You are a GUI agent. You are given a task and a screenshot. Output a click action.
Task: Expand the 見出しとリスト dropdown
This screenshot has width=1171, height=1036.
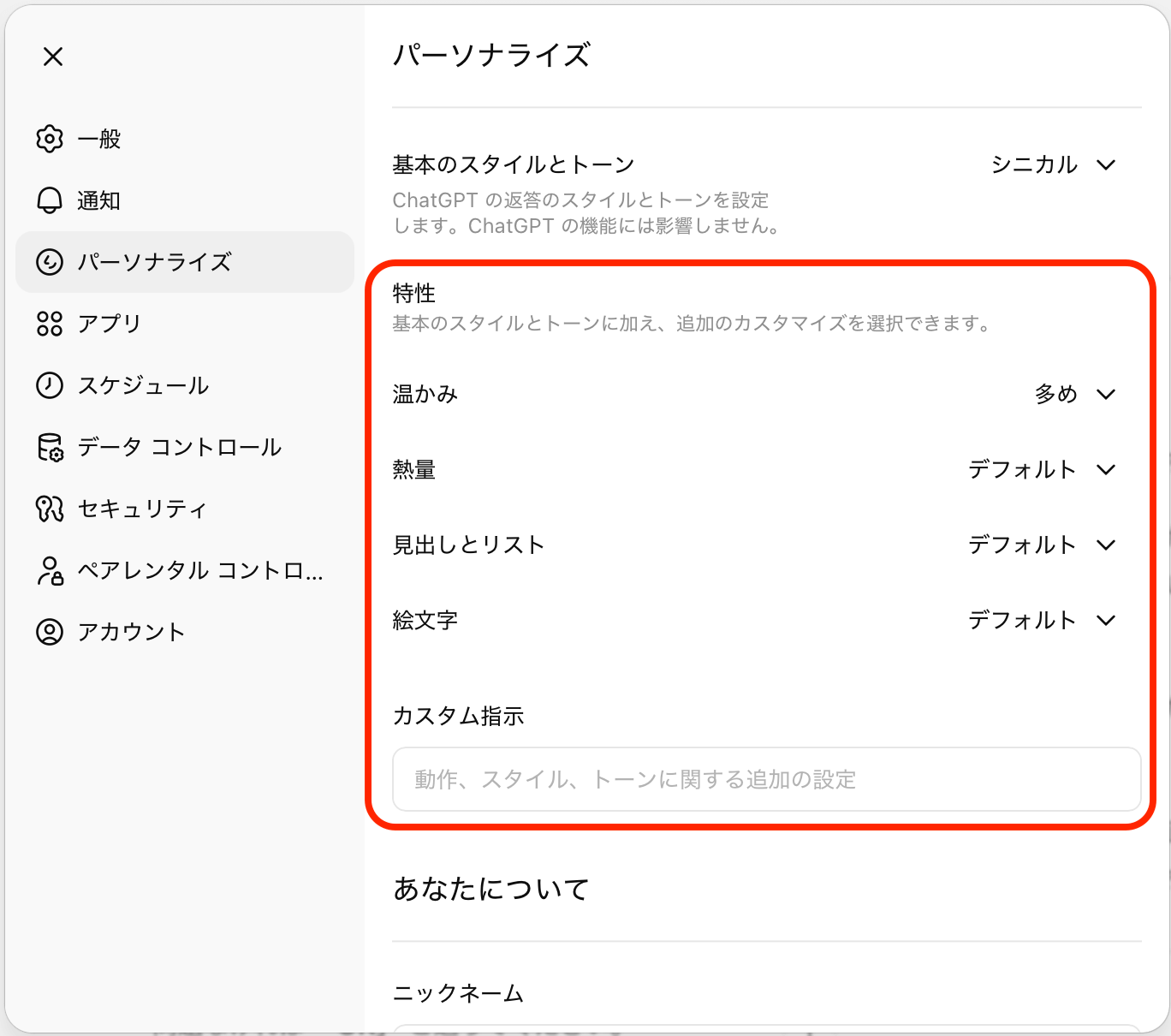tap(1041, 545)
